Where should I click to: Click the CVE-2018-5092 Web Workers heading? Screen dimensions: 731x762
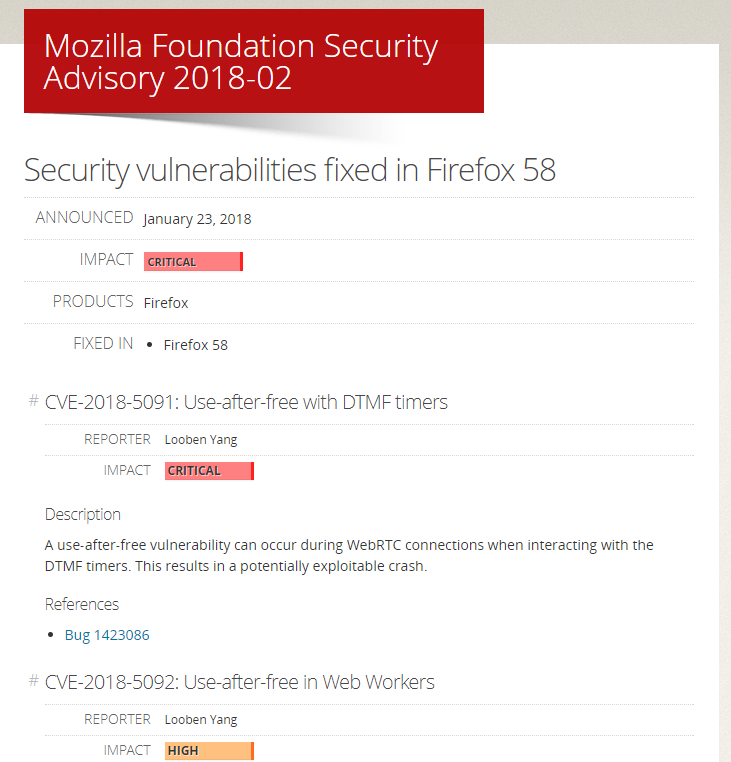pos(240,682)
